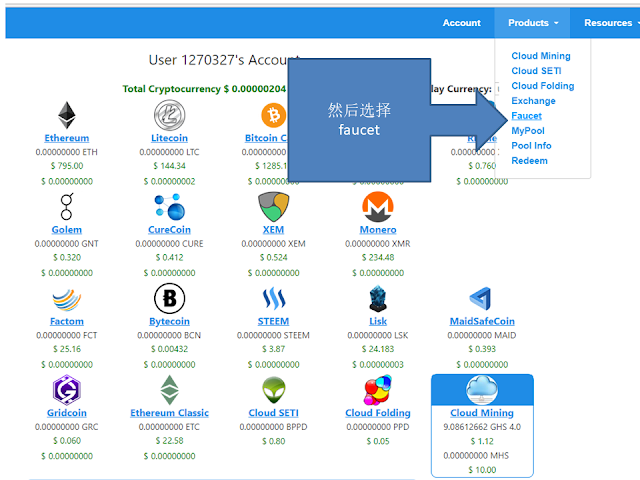Open the Cloud SETI coin link below alien icon
Viewport: 640px width, 480px height.
pos(273,413)
